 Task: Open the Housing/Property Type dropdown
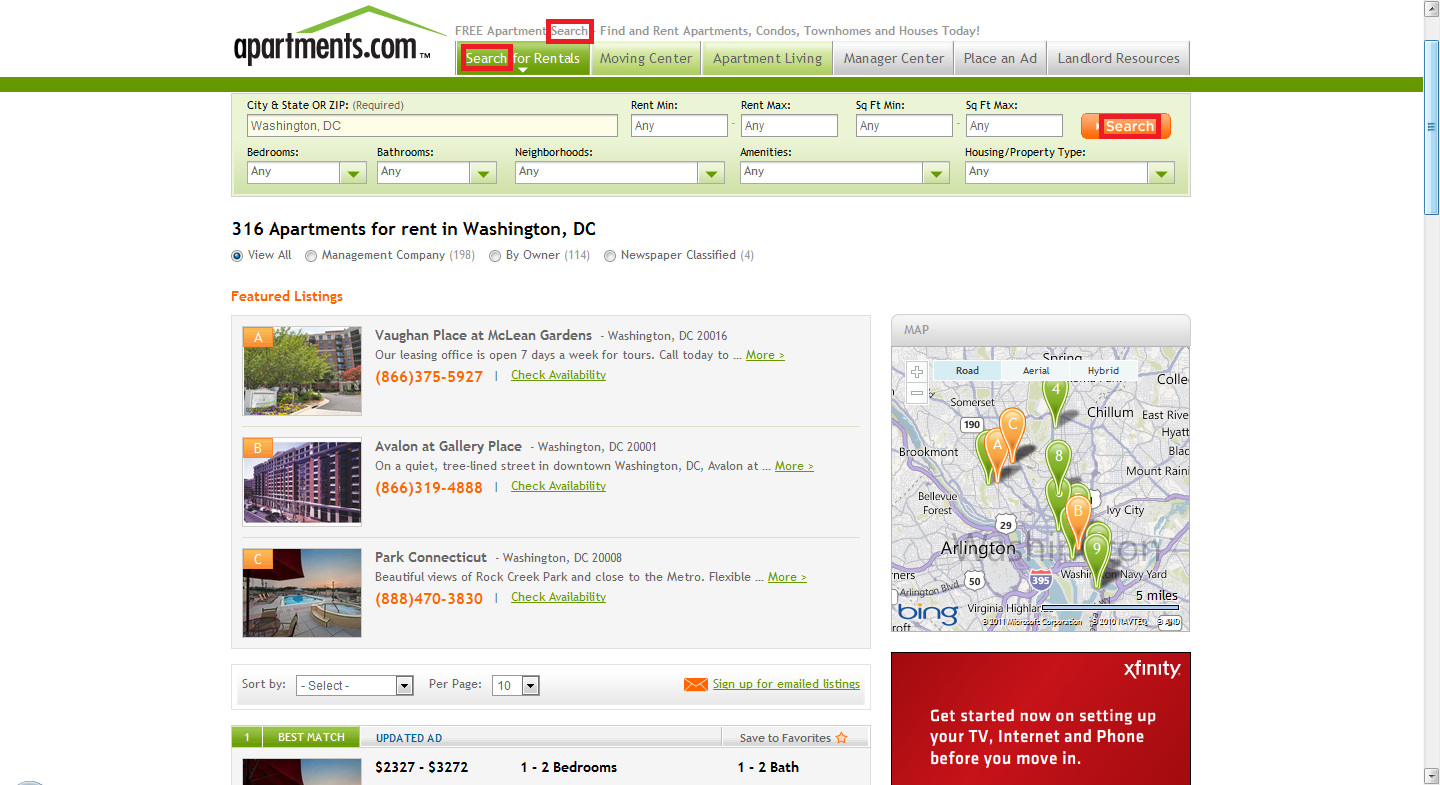tap(1070, 172)
